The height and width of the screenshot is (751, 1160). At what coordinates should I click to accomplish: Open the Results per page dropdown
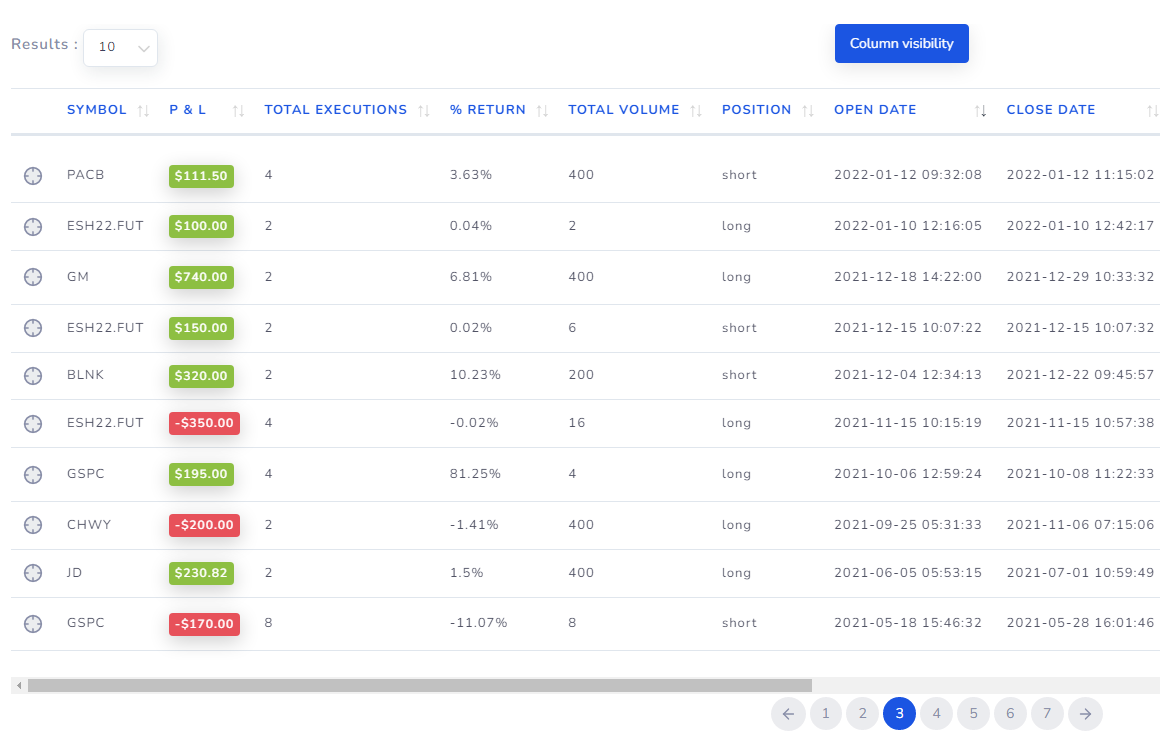pyautogui.click(x=121, y=47)
